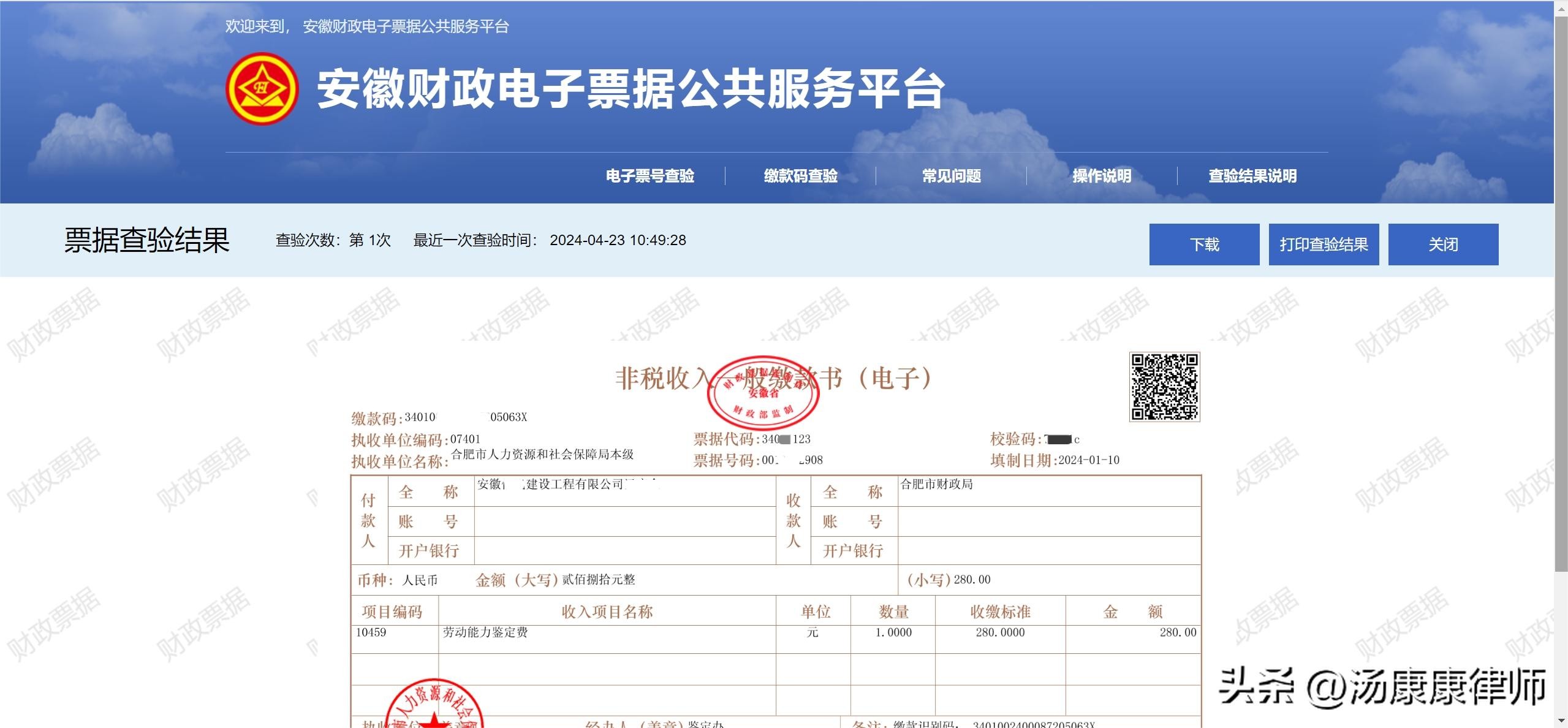The image size is (1568, 728).
Task: Open 操作说明 menu item
Action: [x=1101, y=176]
